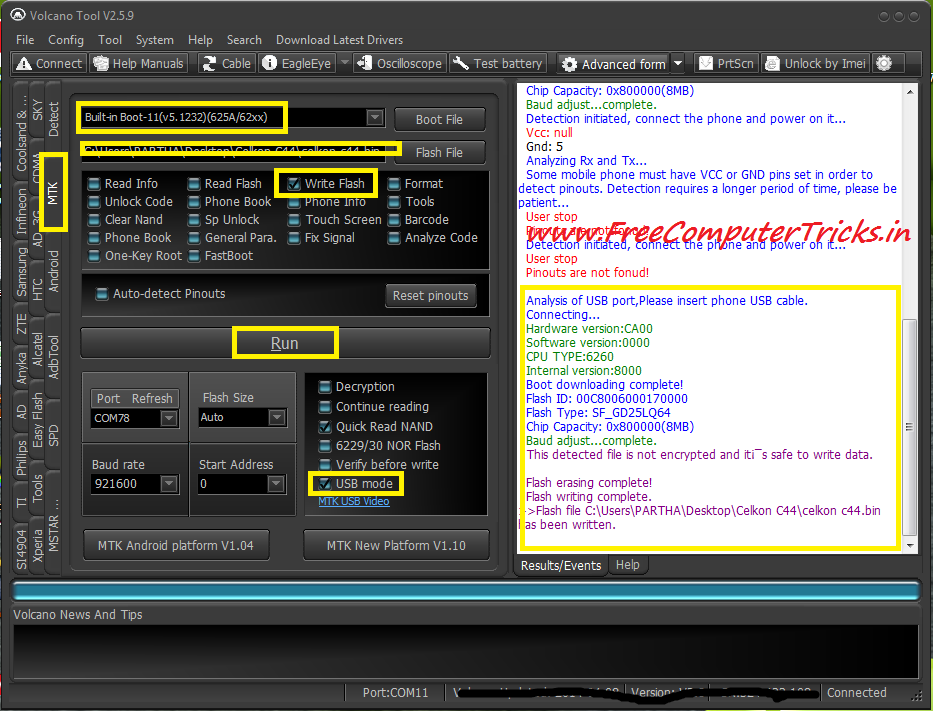
Task: Expand the EagleEye dropdown arrow
Action: click(345, 62)
